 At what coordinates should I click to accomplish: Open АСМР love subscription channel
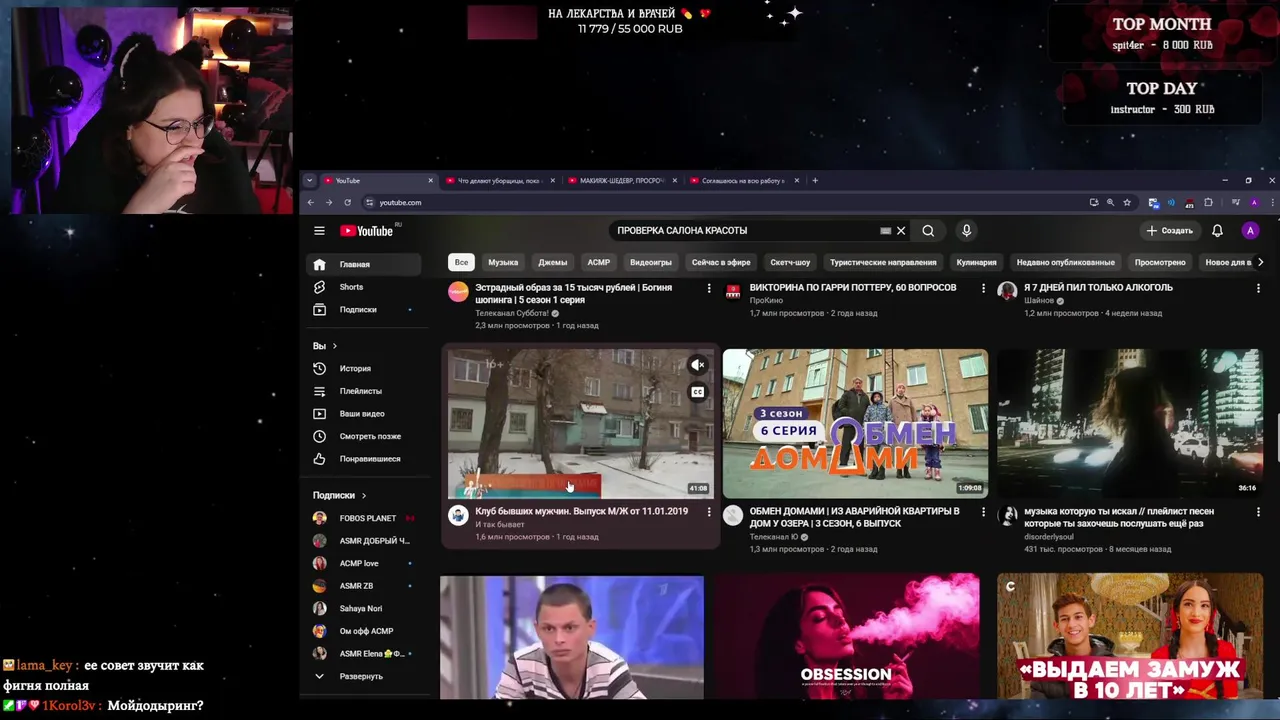(363, 564)
